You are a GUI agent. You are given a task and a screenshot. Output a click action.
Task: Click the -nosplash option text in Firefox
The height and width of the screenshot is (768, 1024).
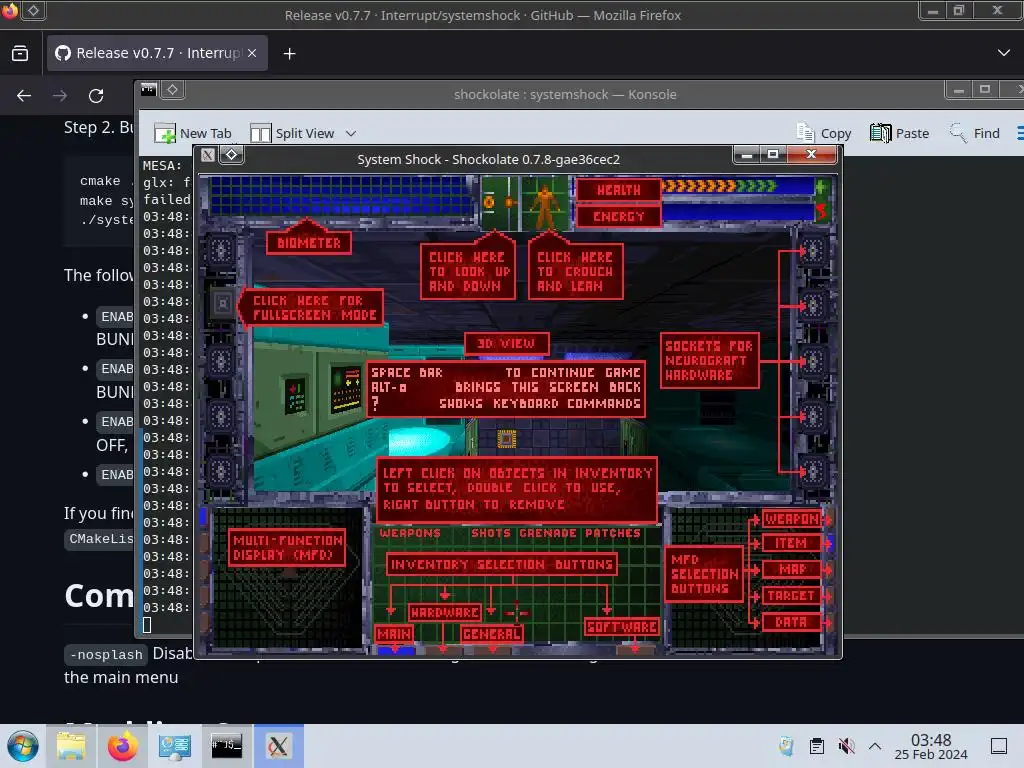(x=106, y=654)
